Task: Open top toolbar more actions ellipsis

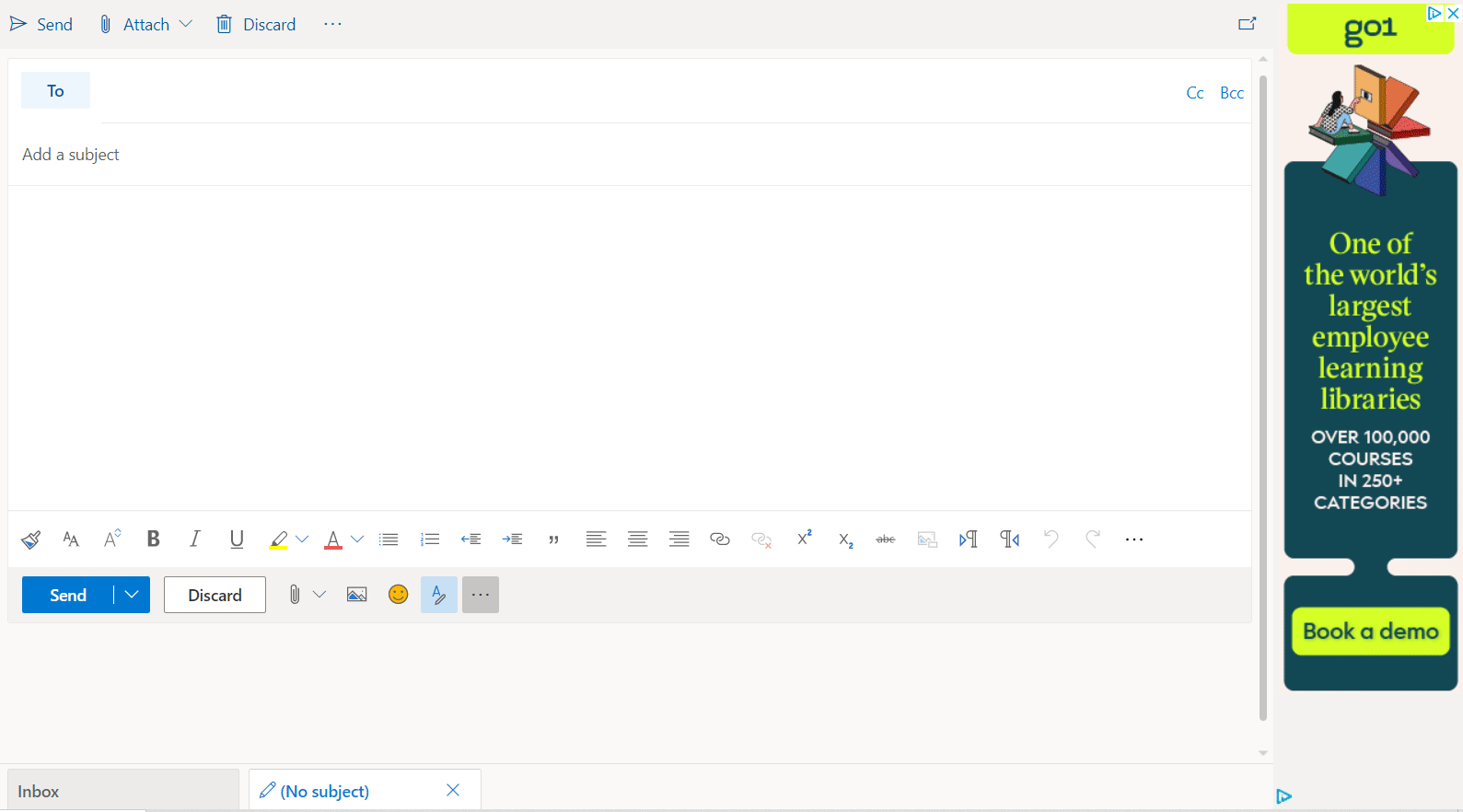Action: 333,24
